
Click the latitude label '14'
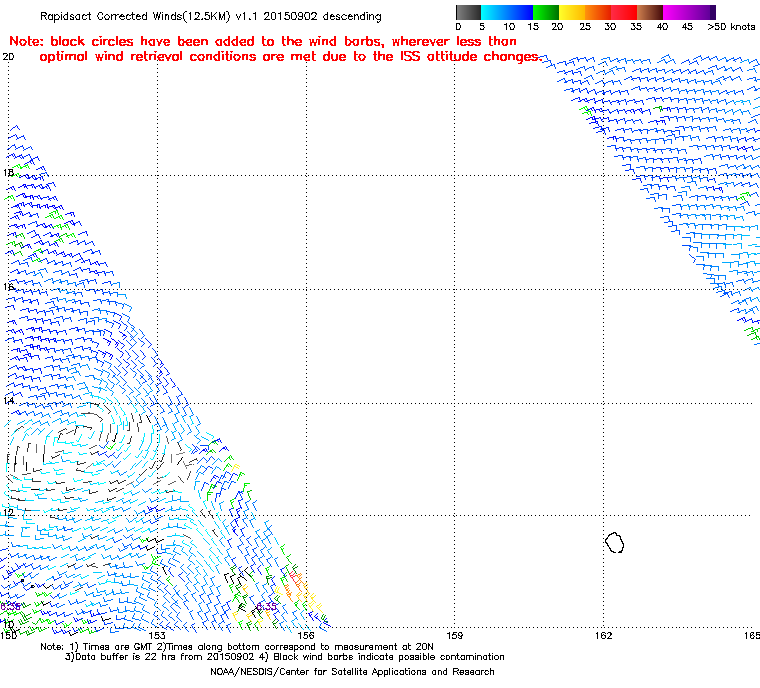[x=8, y=401]
